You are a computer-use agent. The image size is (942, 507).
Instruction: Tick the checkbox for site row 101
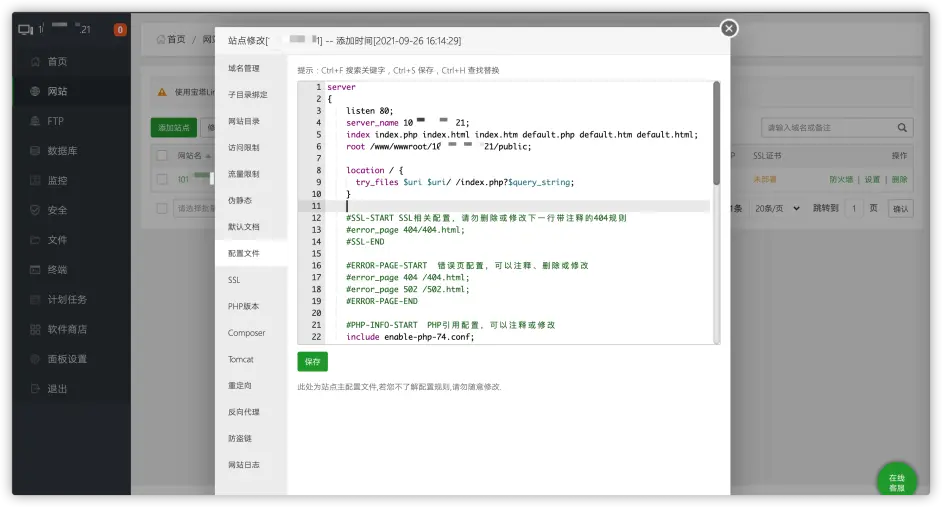pyautogui.click(x=162, y=179)
